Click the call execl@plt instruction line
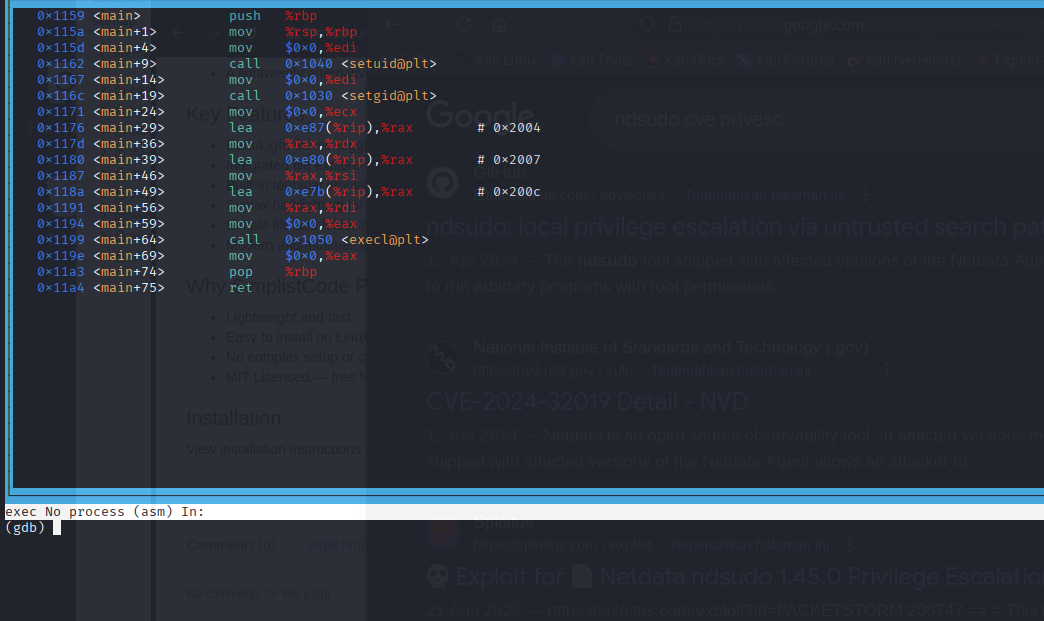 click(328, 240)
